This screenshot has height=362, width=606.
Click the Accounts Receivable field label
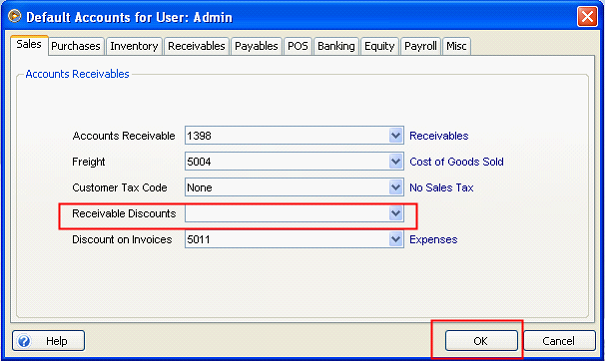click(124, 136)
